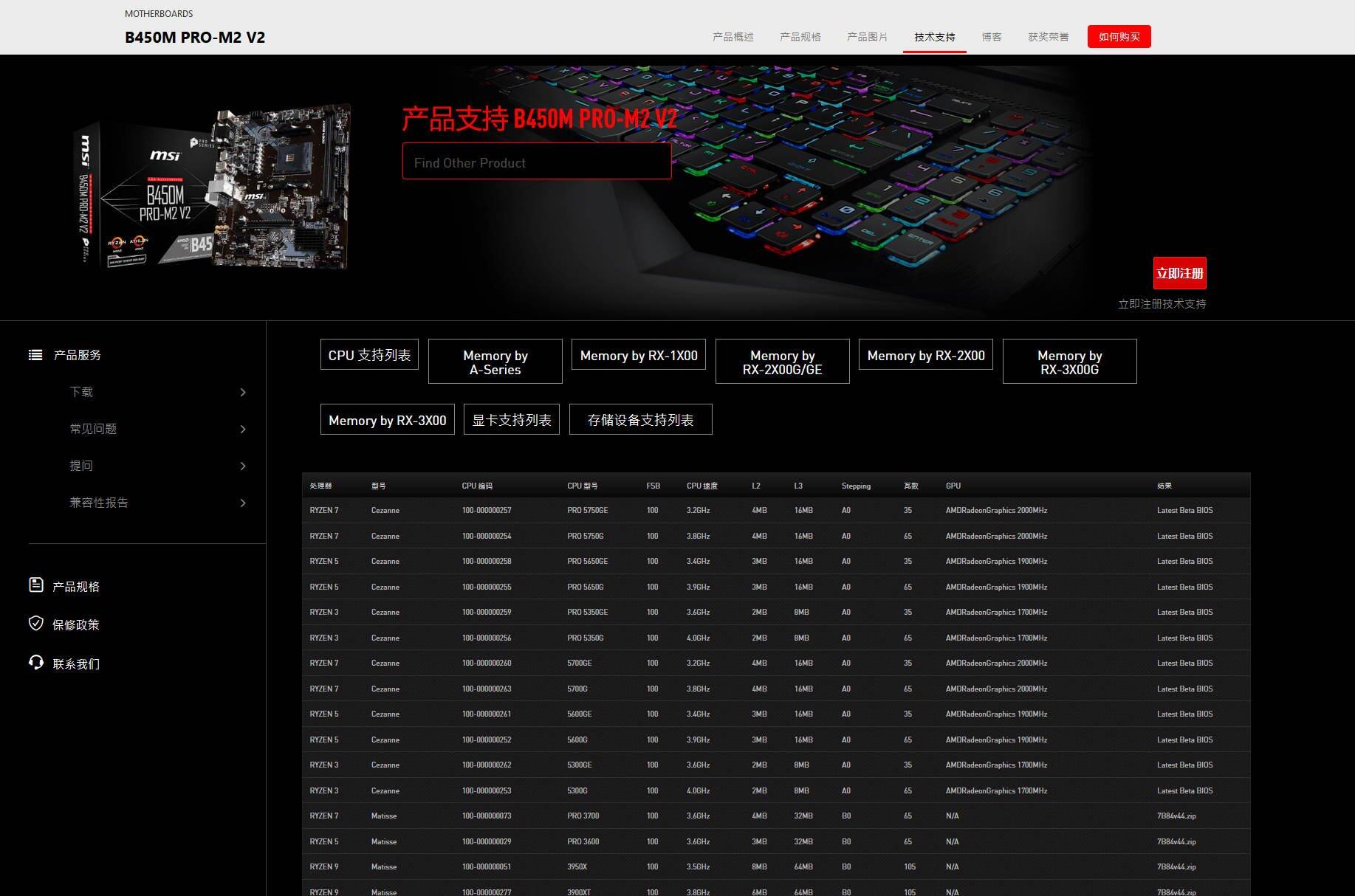1355x896 pixels.
Task: Click the 100-000000073 CPU code cell
Action: pyautogui.click(x=487, y=816)
